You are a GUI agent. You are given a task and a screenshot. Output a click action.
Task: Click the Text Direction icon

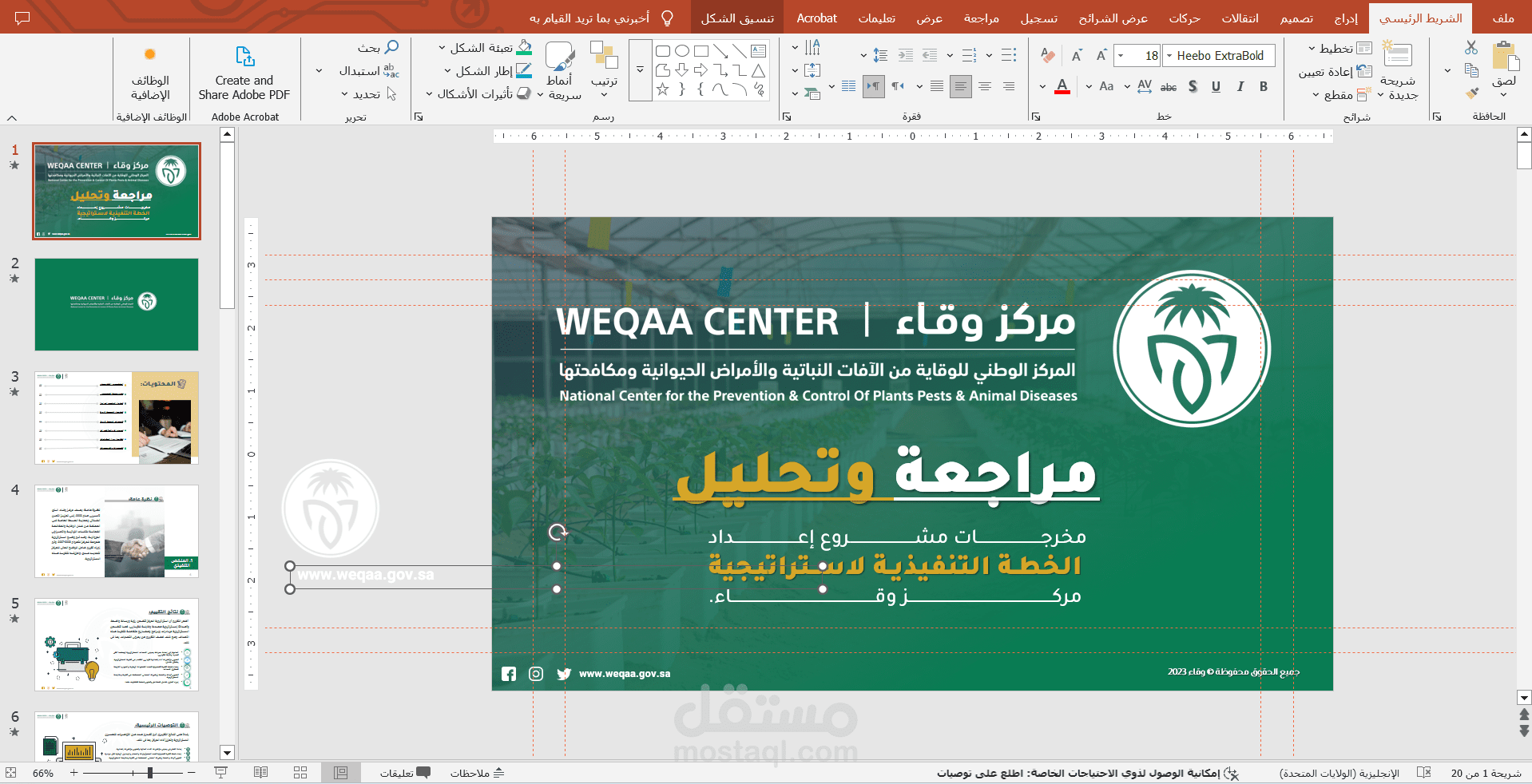coord(813,48)
